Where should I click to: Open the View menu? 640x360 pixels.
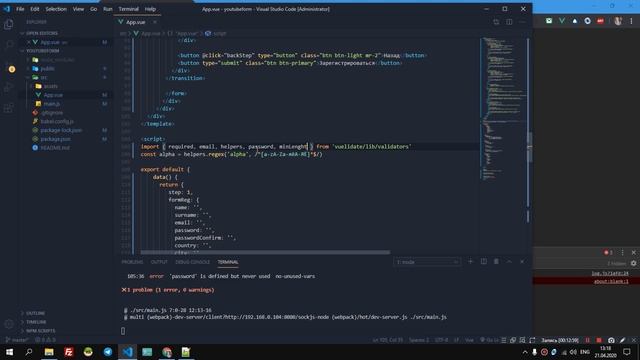pyautogui.click(x=78, y=9)
